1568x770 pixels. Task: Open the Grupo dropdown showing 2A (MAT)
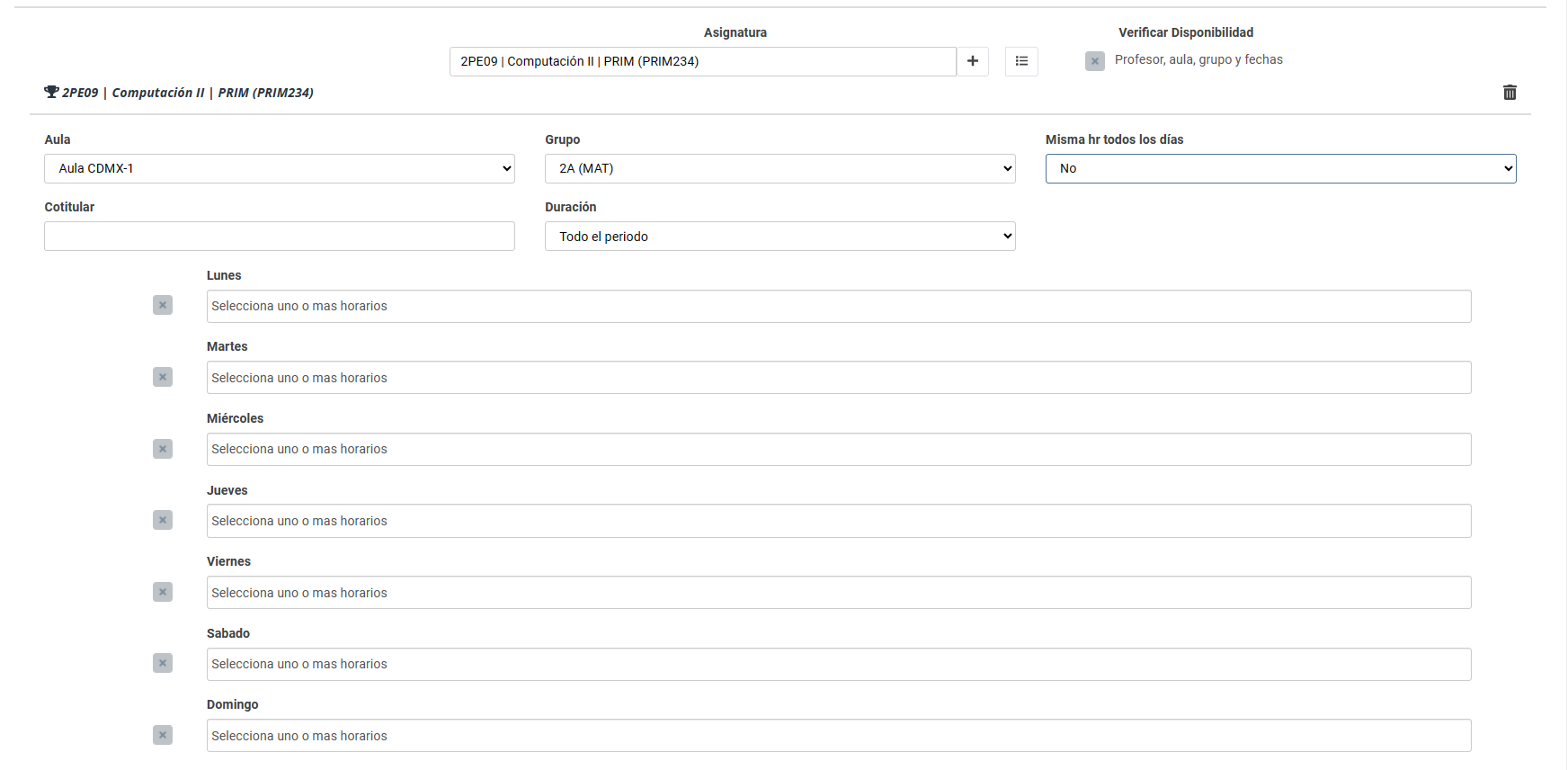tap(780, 168)
